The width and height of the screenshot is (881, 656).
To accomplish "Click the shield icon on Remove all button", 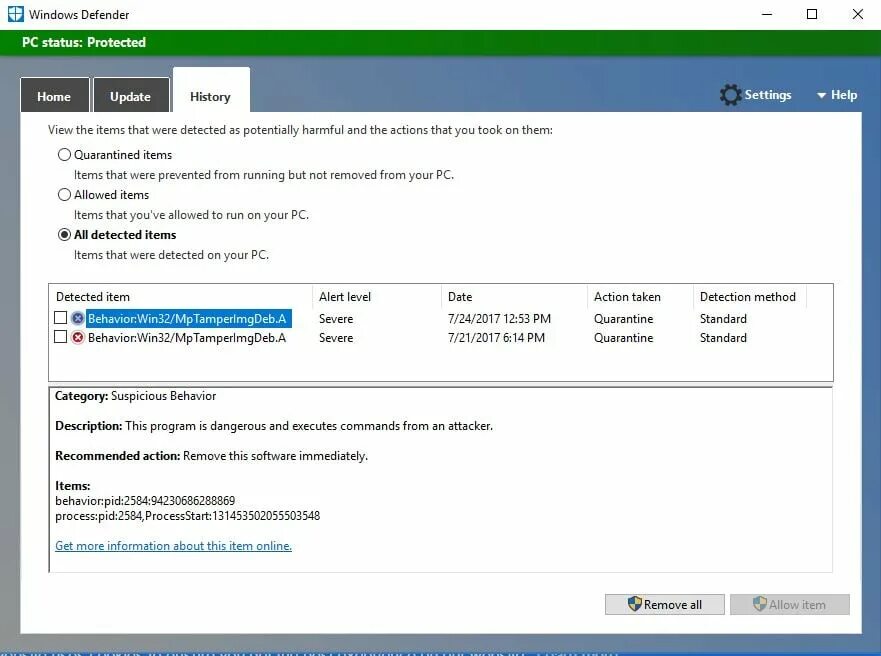I will pos(634,604).
